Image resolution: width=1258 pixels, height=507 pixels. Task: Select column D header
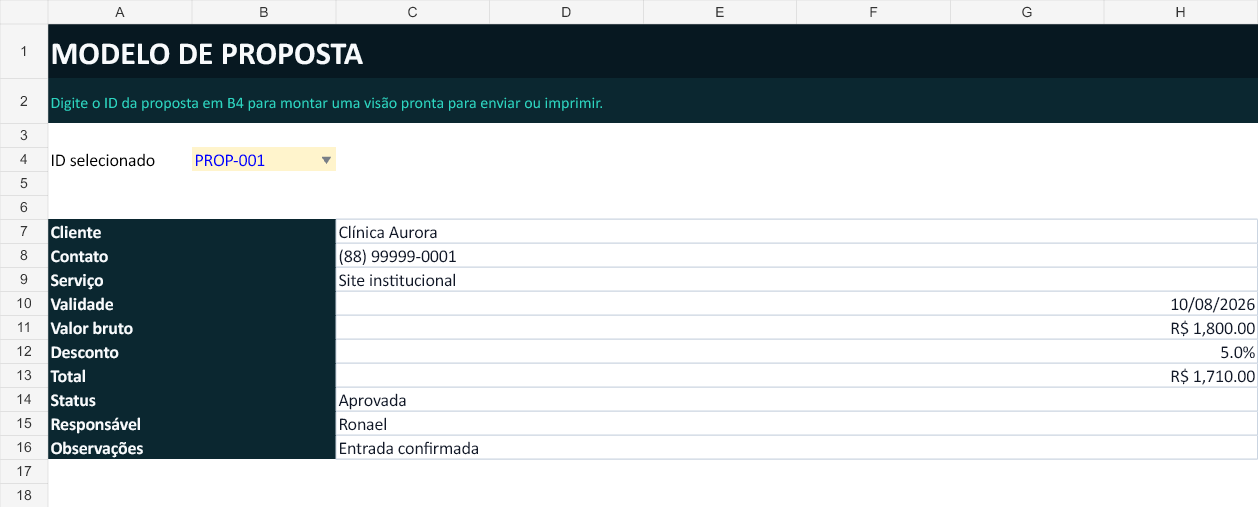pyautogui.click(x=567, y=12)
